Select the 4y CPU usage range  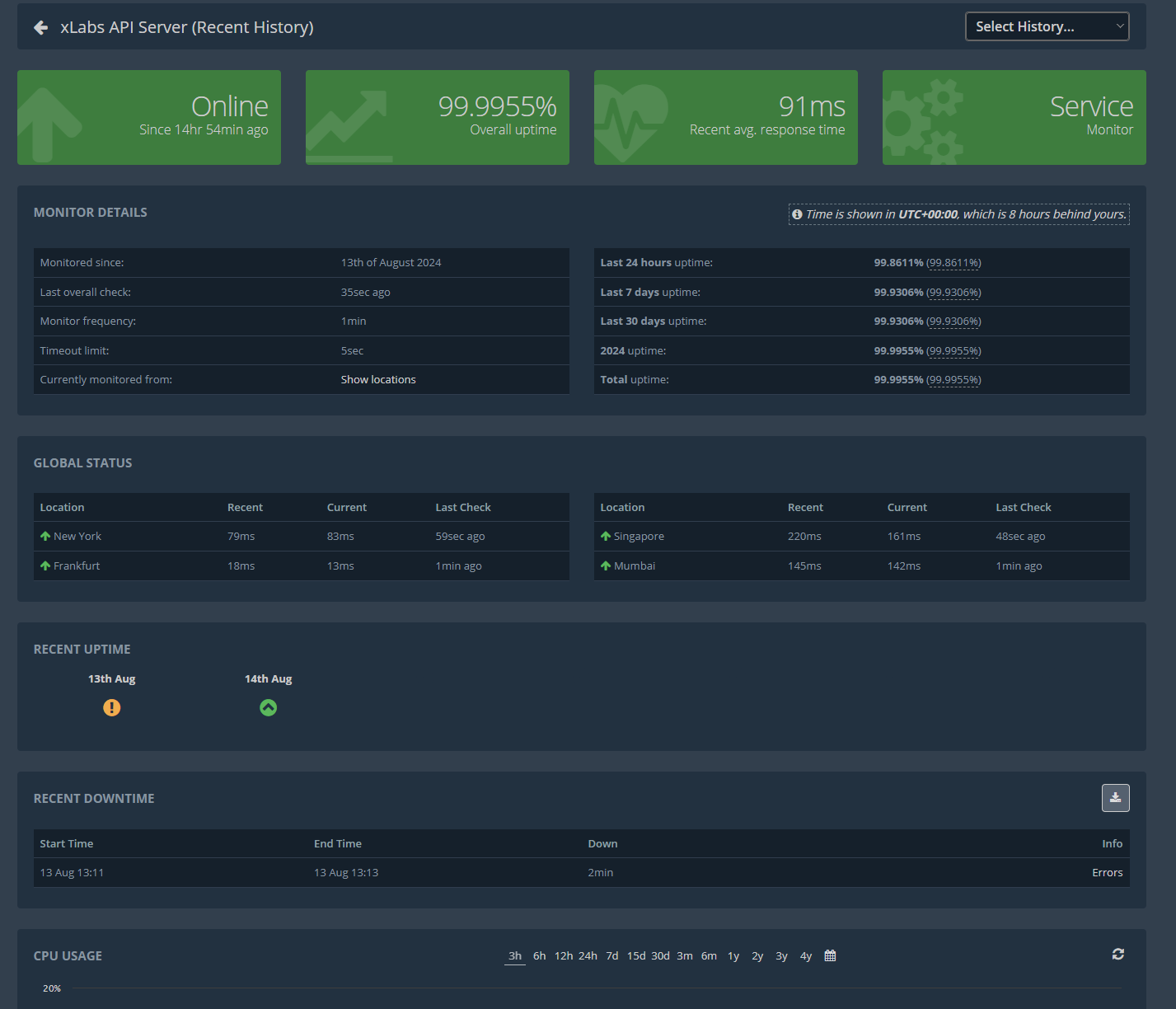[806, 956]
